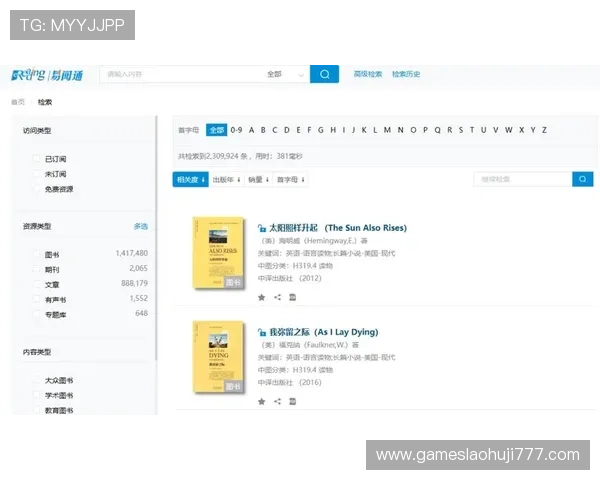Viewport: 600px width, 480px height.
Task: Share The Sun Also Rises
Action: point(277,297)
